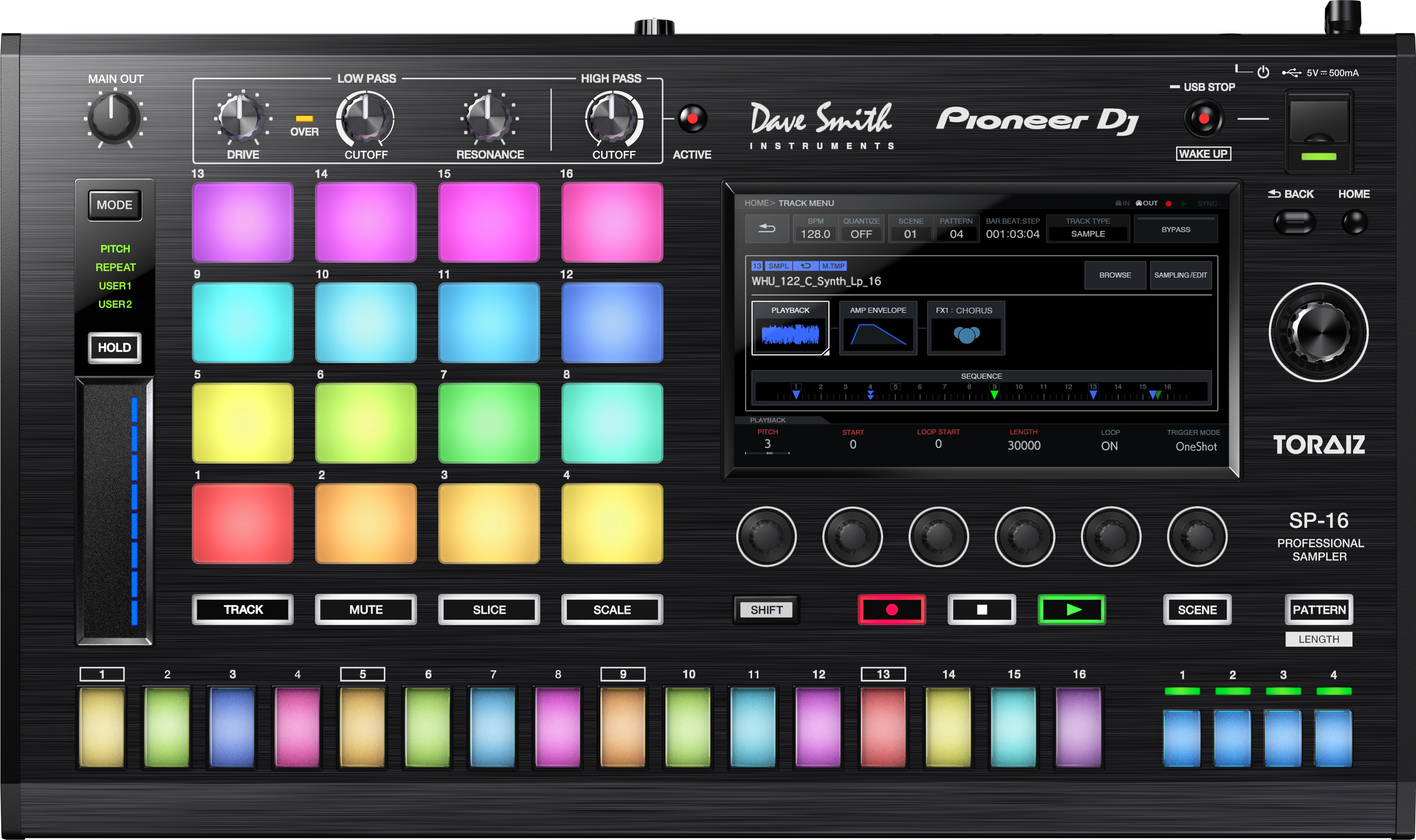The image size is (1416, 840).
Task: Open the Playback waveform tile
Action: [x=790, y=328]
